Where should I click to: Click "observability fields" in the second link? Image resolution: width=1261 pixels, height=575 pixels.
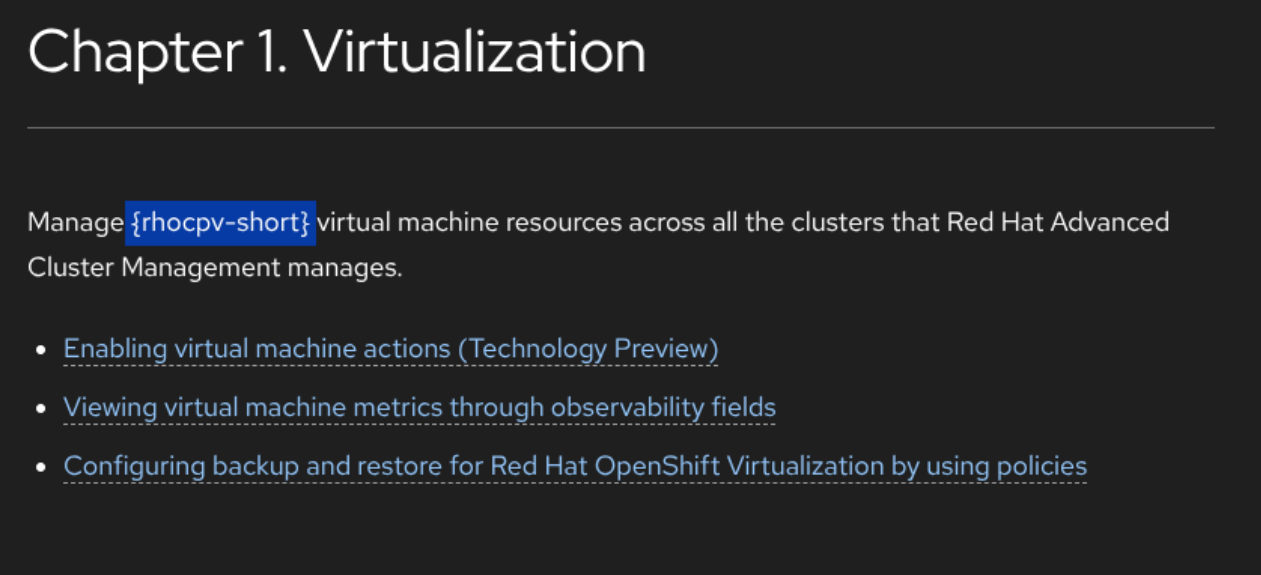(x=663, y=408)
